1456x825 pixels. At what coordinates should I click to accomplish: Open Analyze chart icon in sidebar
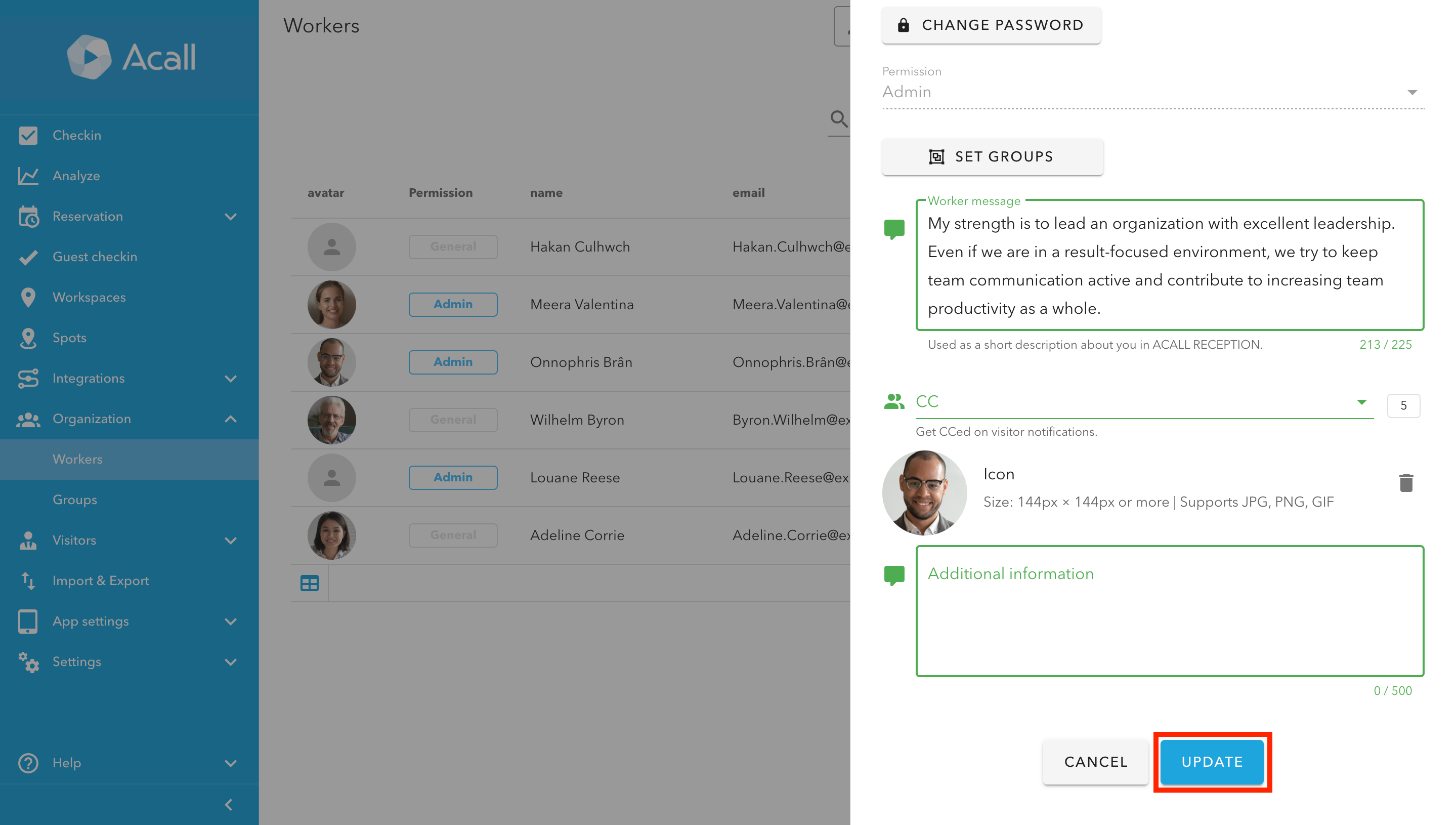coord(28,176)
